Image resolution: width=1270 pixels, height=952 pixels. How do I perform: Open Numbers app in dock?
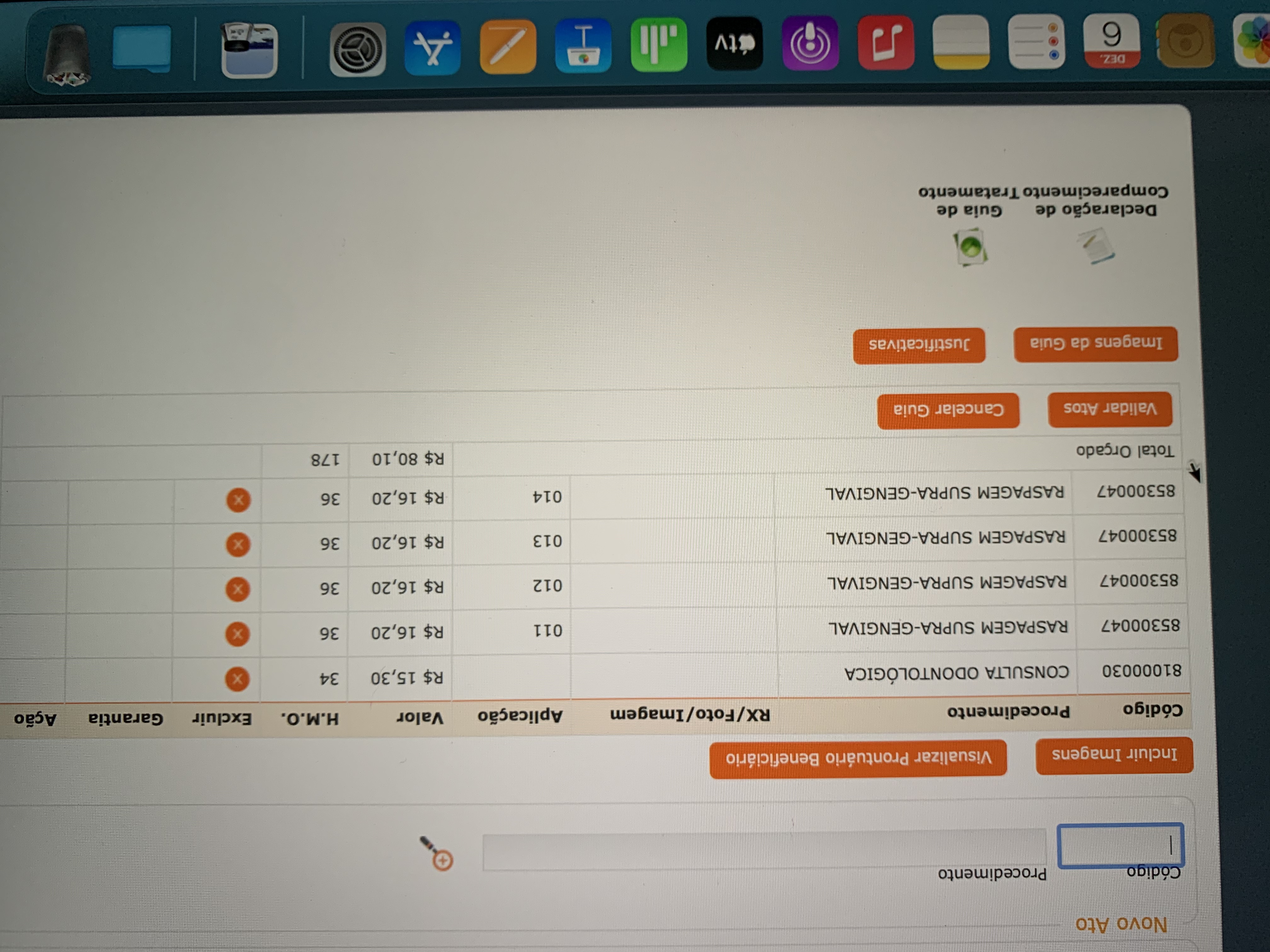pos(659,45)
